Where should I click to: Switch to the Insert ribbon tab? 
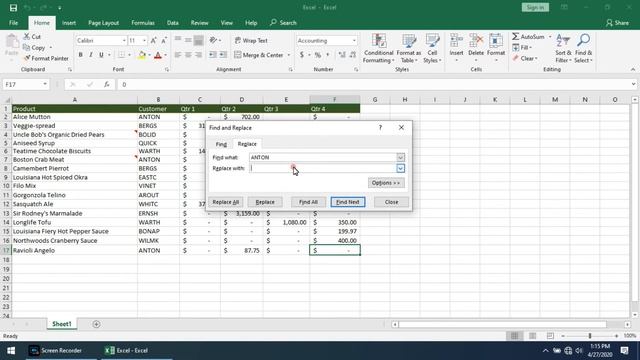pyautogui.click(x=69, y=23)
